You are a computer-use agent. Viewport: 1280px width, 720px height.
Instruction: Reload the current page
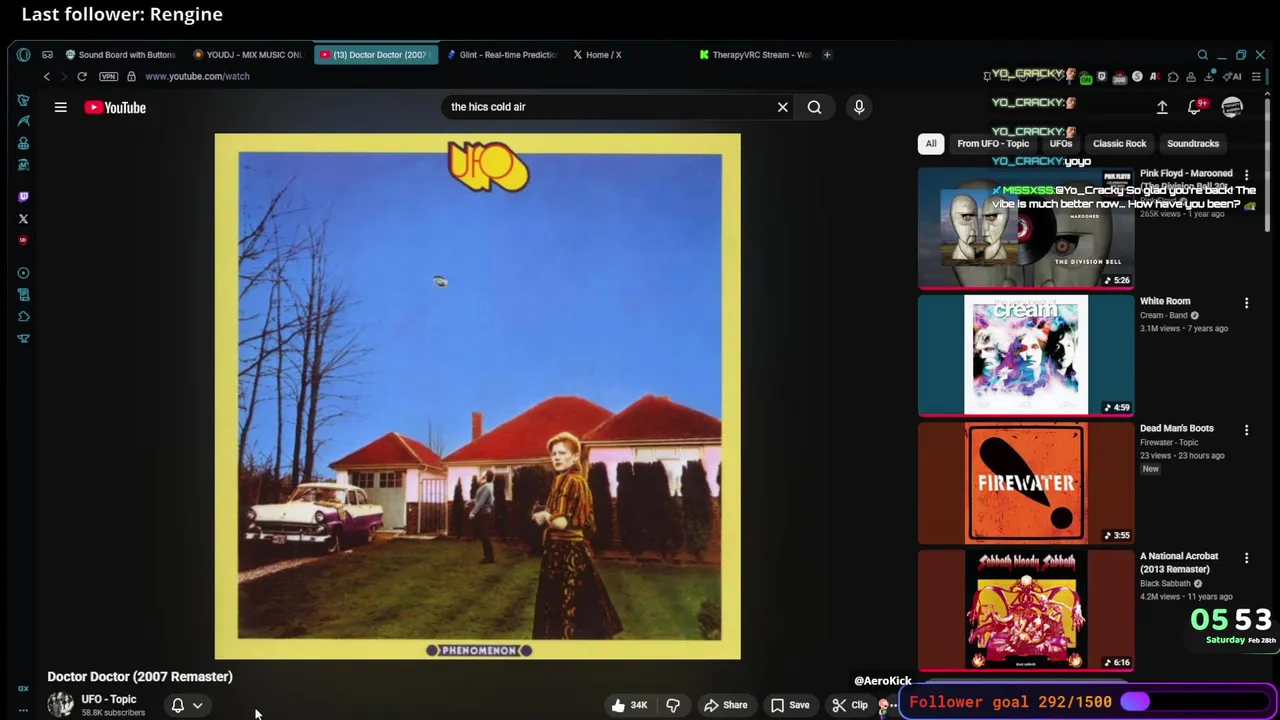82,76
